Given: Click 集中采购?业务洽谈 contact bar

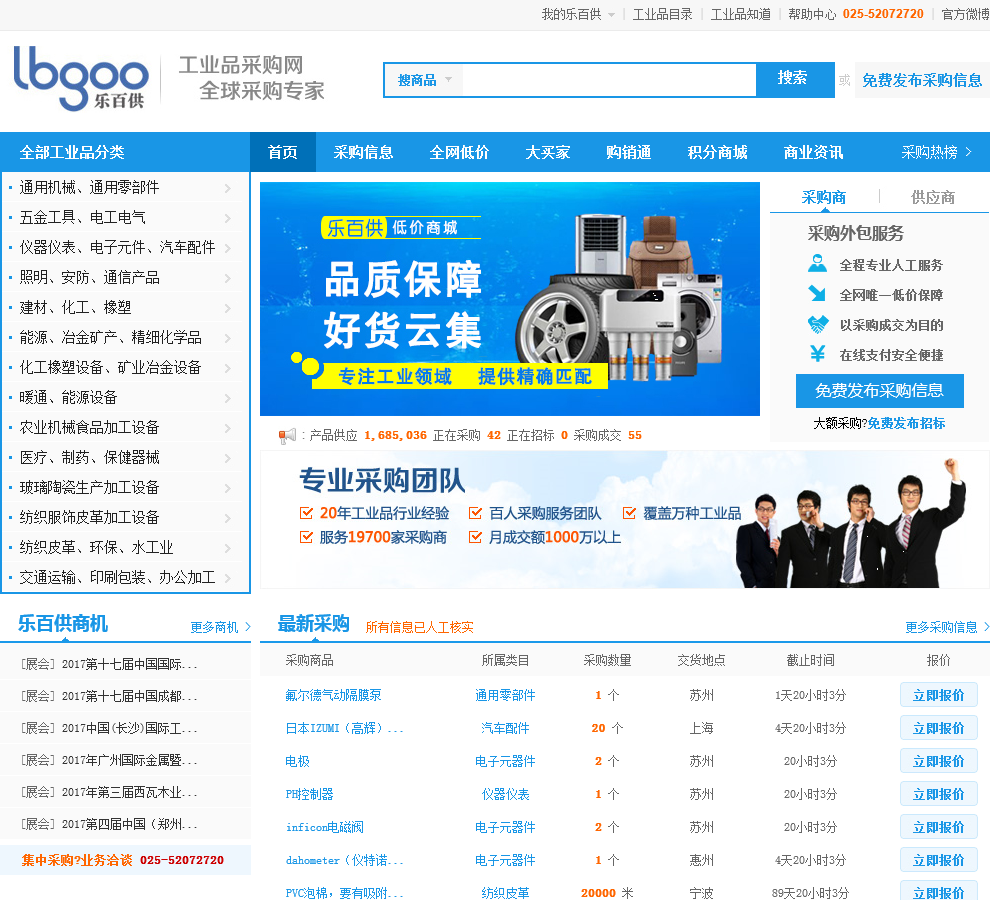Looking at the screenshot, I should coord(125,860).
